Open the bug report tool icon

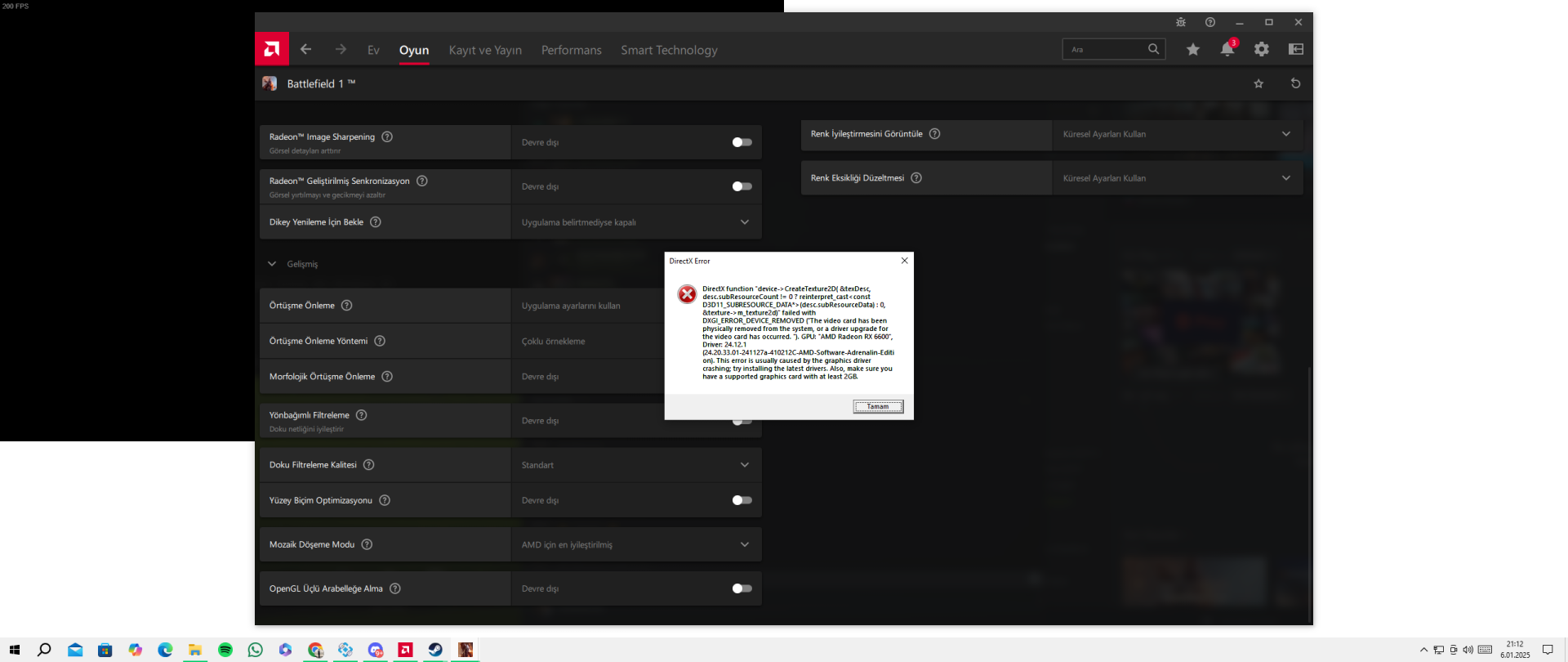click(1181, 22)
